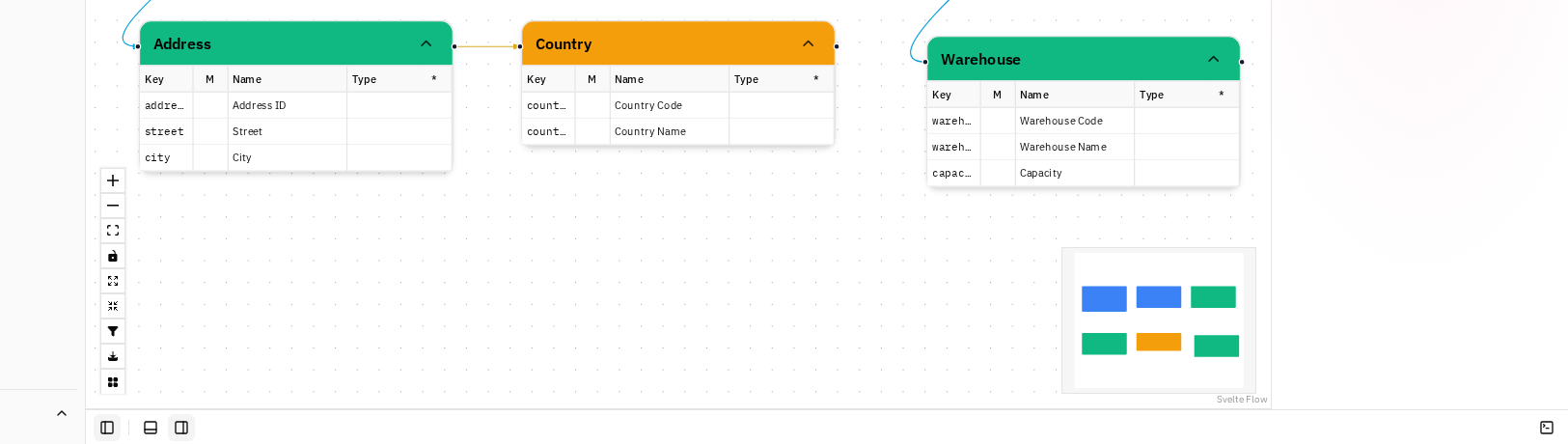Viewport: 1568px width, 444px height.
Task: Click the 'street' key cell
Action: click(166, 131)
